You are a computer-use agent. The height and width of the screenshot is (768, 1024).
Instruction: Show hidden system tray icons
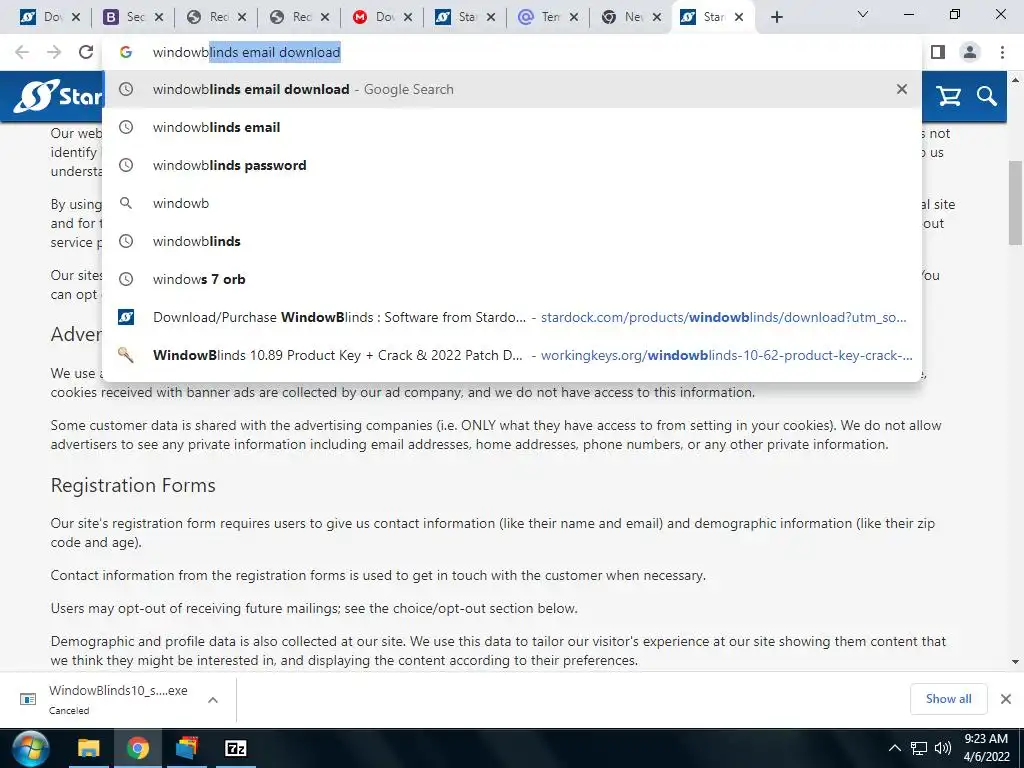pos(895,748)
